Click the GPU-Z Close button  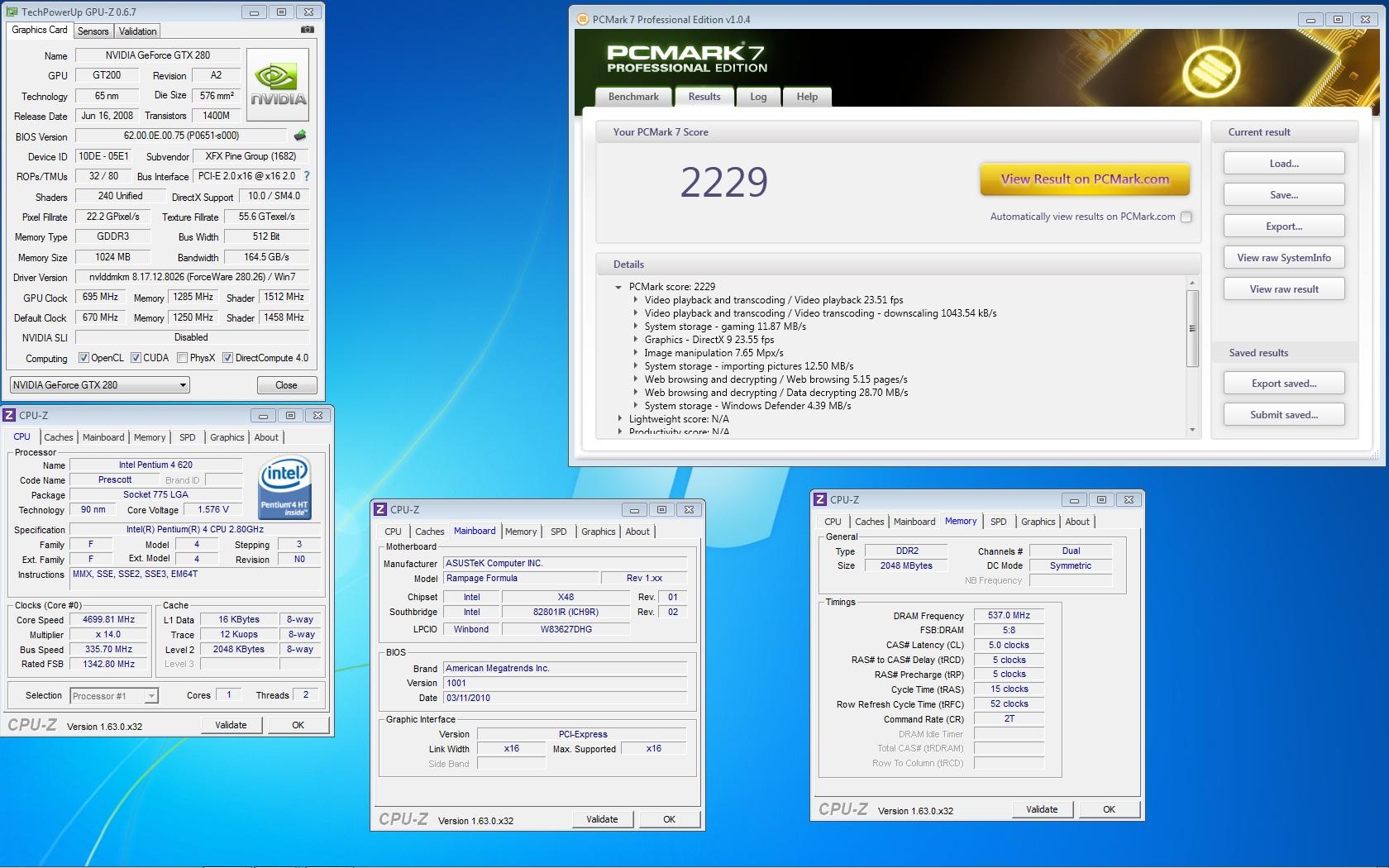[286, 385]
